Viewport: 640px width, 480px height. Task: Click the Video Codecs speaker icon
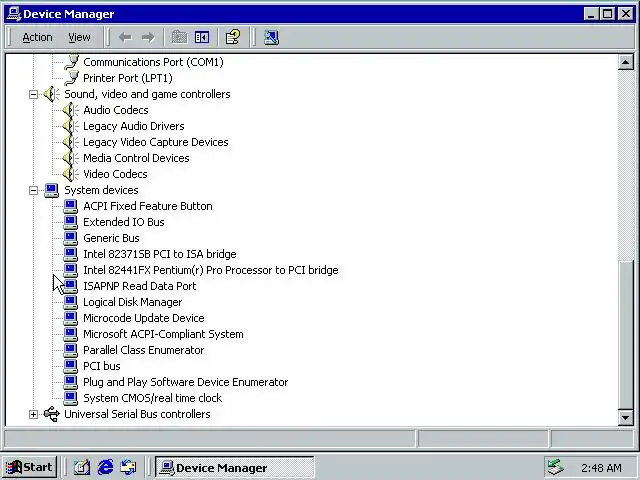(x=71, y=174)
